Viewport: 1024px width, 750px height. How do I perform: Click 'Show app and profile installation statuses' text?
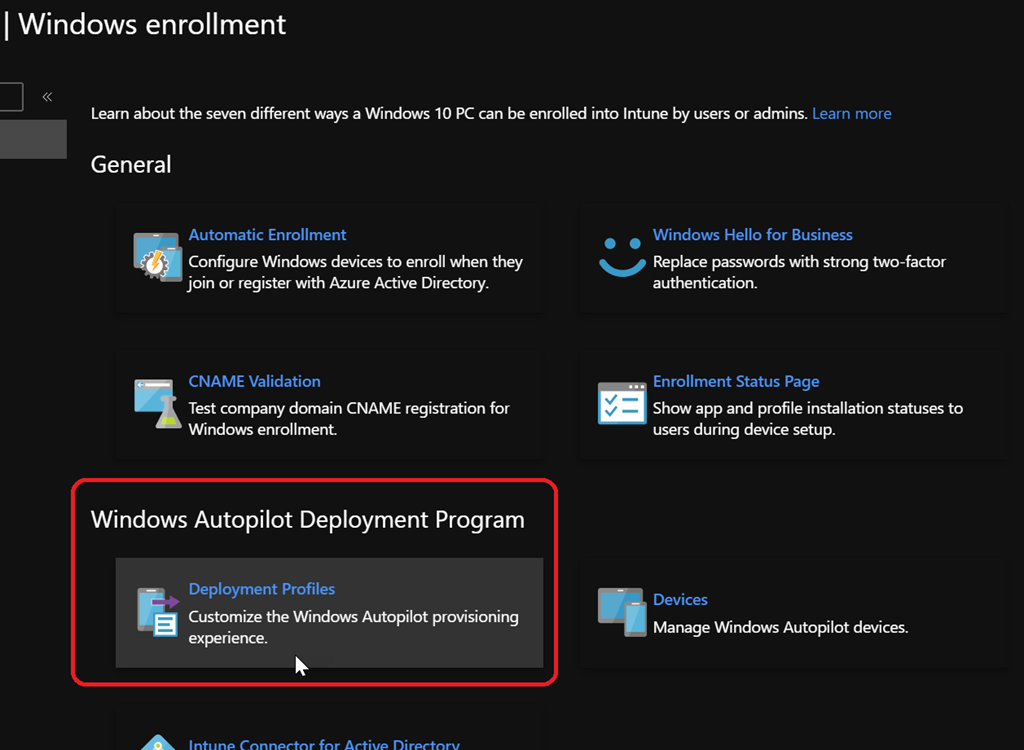click(808, 418)
